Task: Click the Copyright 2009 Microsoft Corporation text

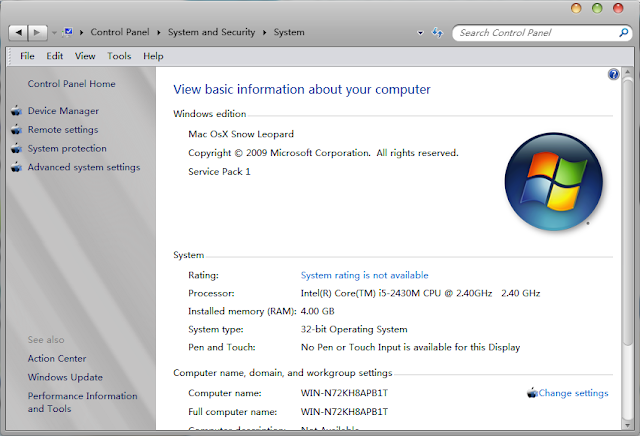Action: pos(323,153)
